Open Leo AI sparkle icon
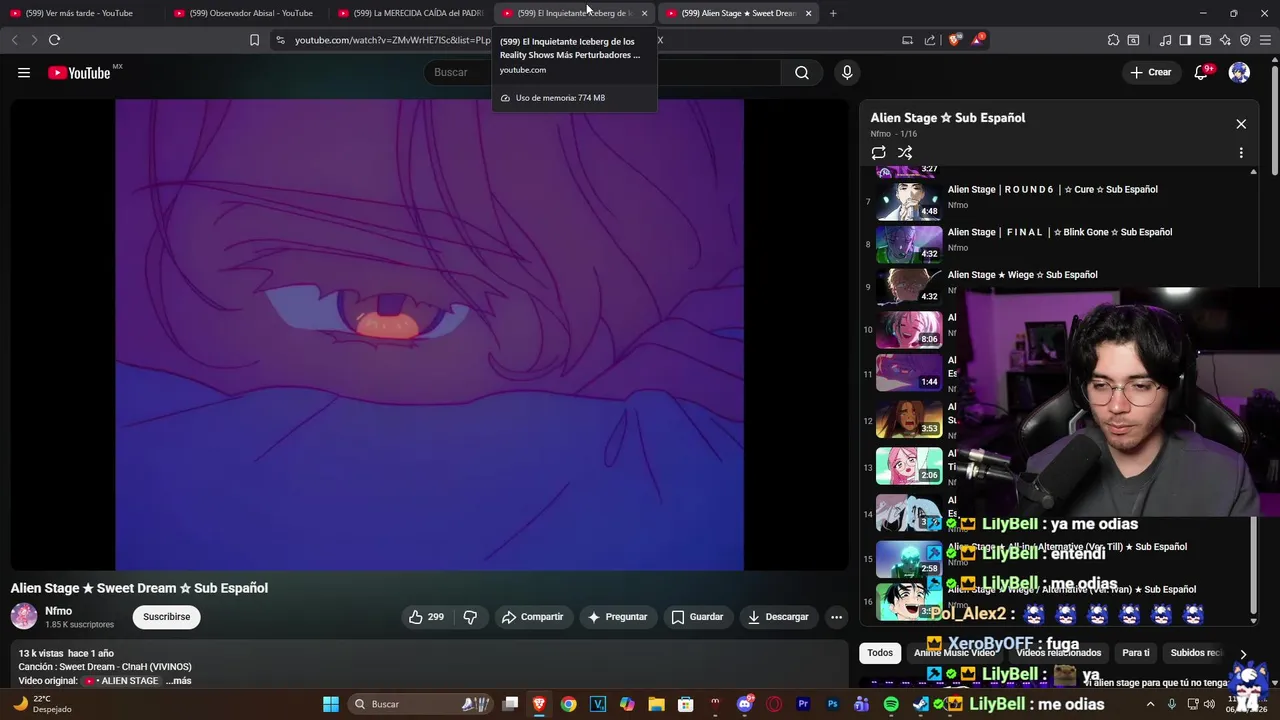The image size is (1280, 720). [x=1225, y=40]
